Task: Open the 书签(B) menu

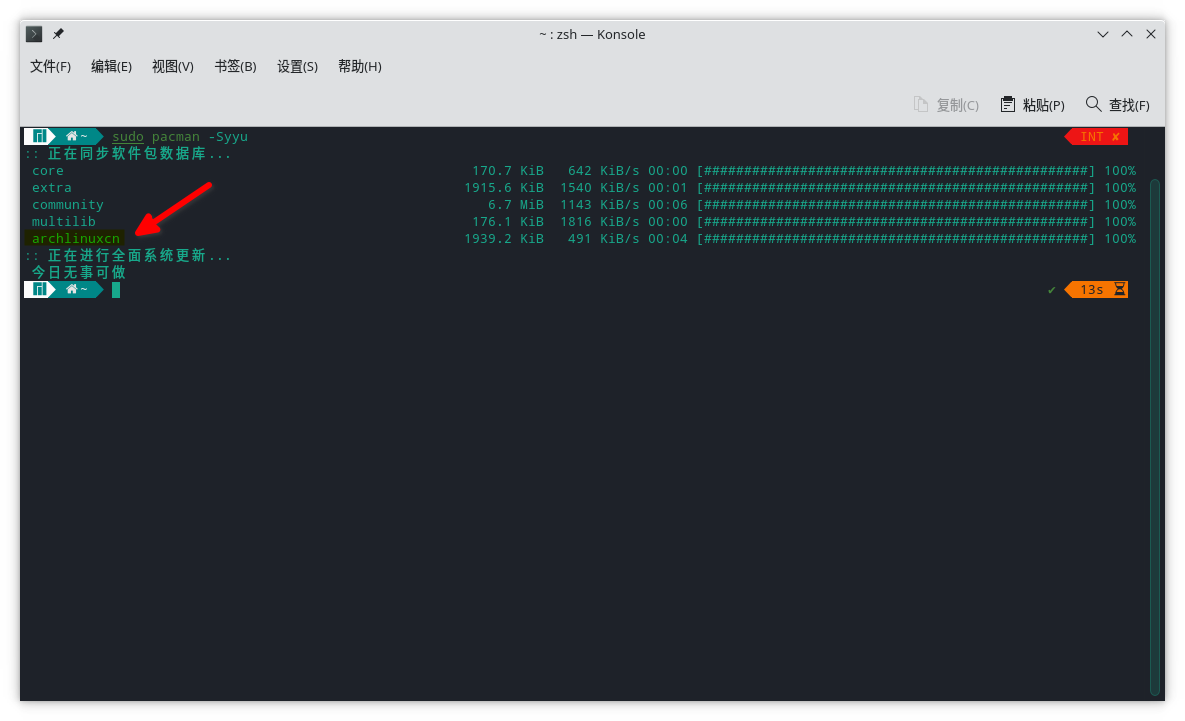Action: coord(236,67)
